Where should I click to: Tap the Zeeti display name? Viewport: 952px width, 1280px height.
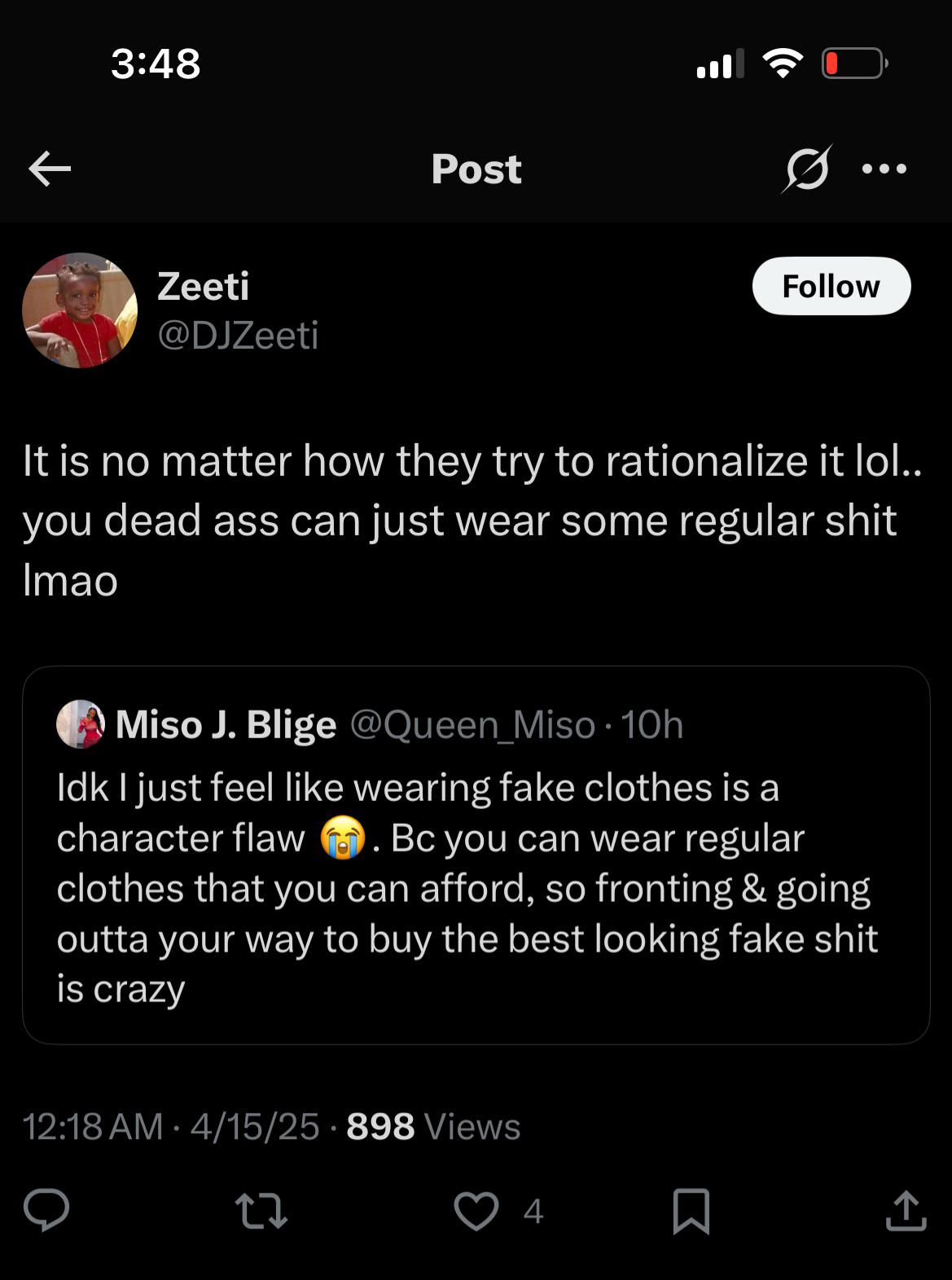tap(203, 286)
